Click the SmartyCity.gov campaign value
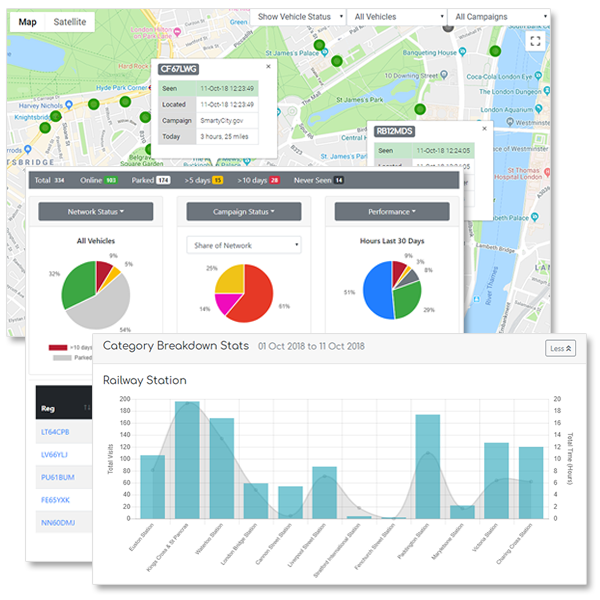 tap(222, 121)
